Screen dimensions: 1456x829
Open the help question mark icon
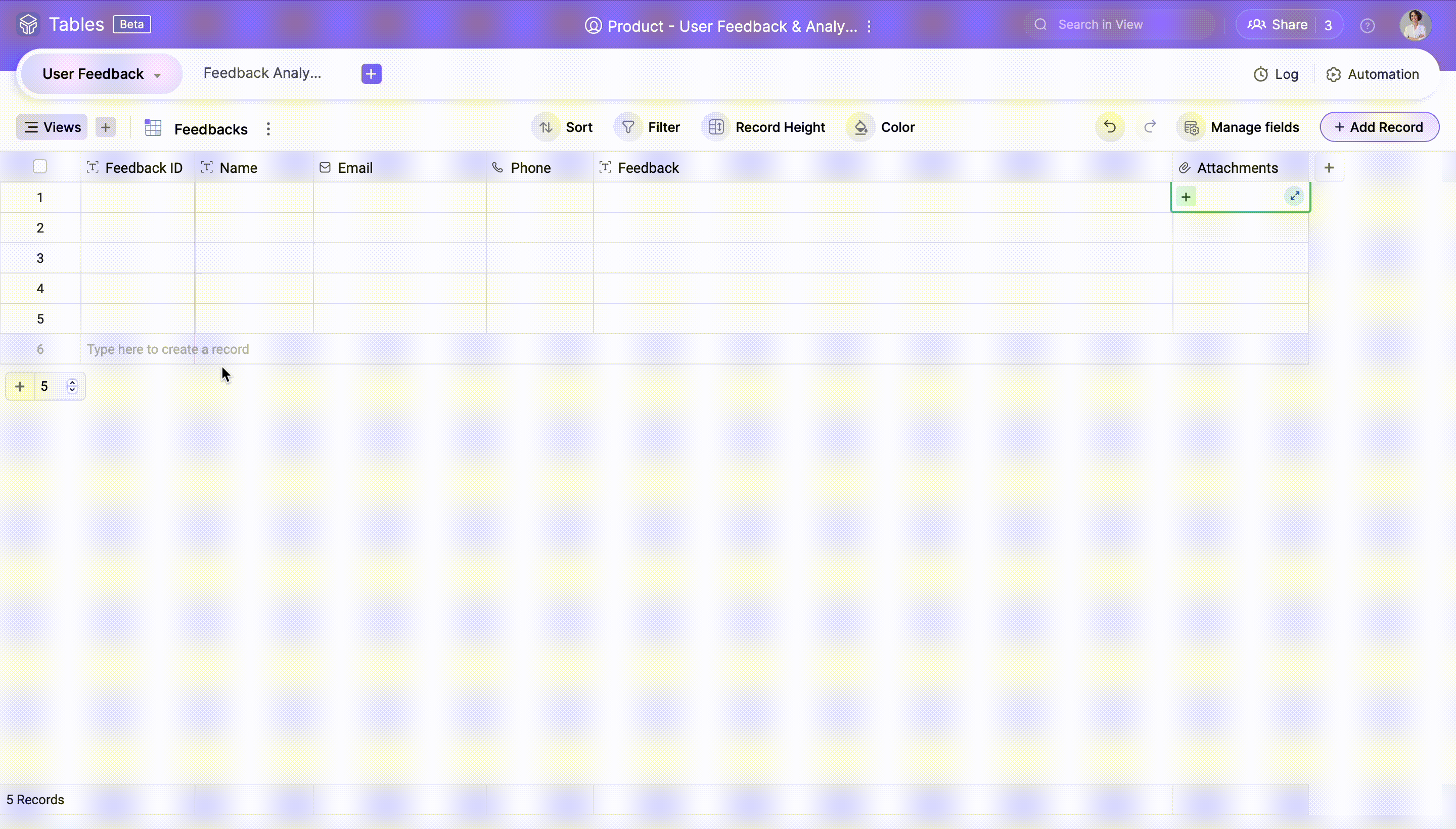point(1367,26)
